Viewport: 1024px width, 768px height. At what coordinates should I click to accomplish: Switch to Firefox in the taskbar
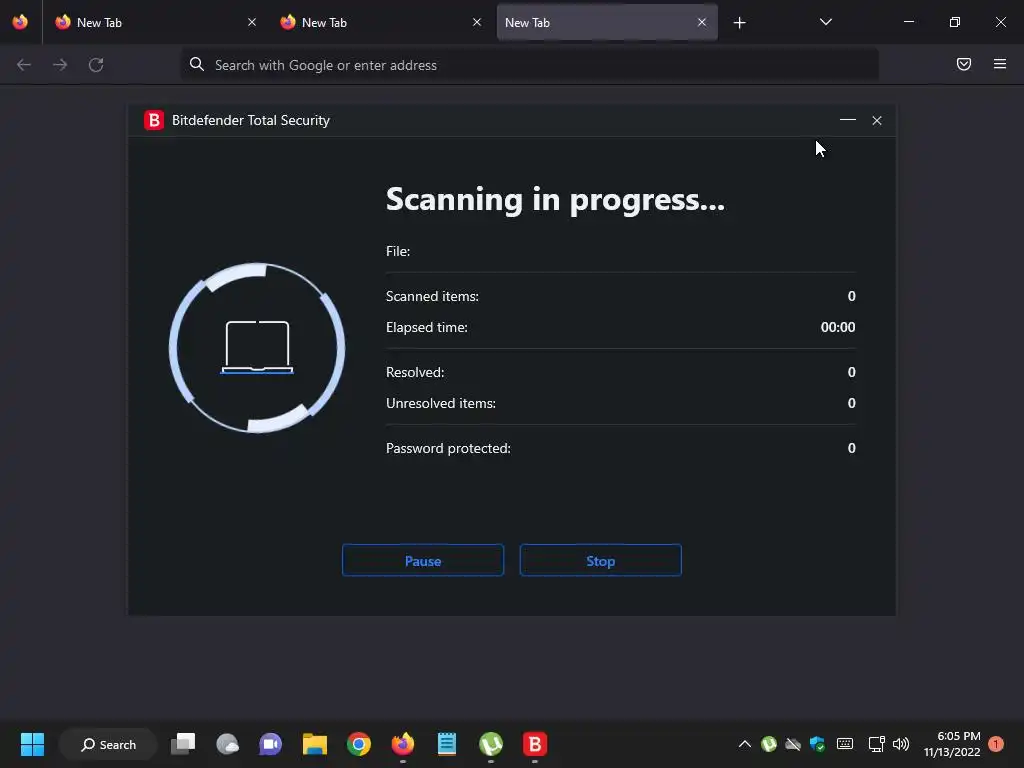[403, 744]
